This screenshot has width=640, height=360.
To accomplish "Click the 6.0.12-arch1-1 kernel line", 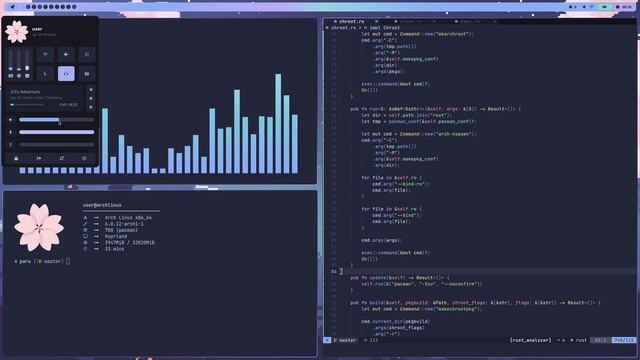I will click(x=124, y=224).
